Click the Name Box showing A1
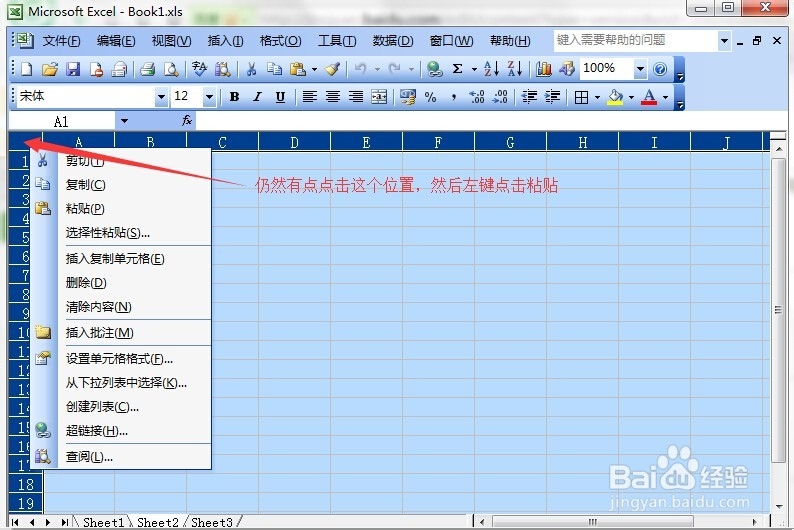The width and height of the screenshot is (794, 530). coord(61,121)
